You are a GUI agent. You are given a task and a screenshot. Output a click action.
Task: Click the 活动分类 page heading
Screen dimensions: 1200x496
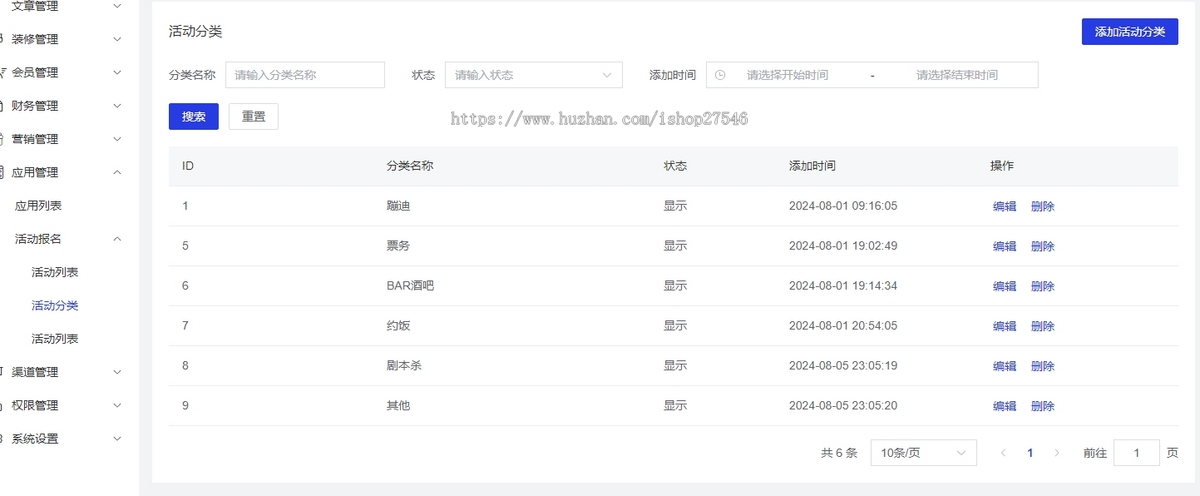tap(195, 31)
